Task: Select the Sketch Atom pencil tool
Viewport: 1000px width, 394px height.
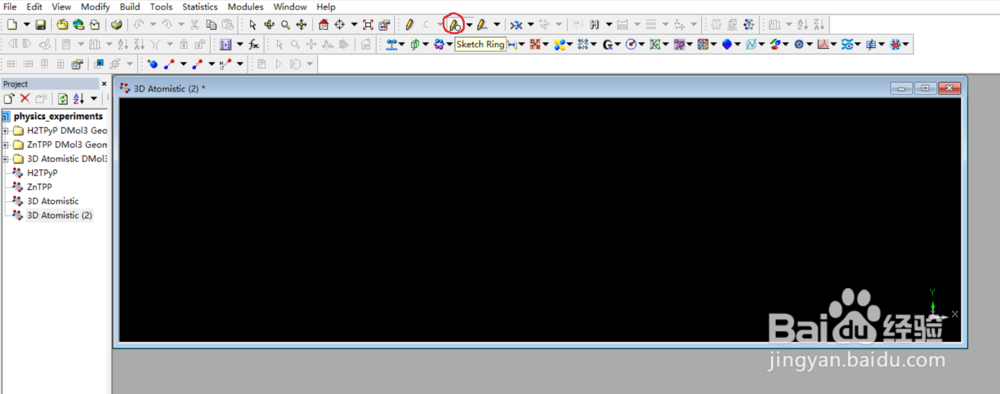Action: [409, 25]
